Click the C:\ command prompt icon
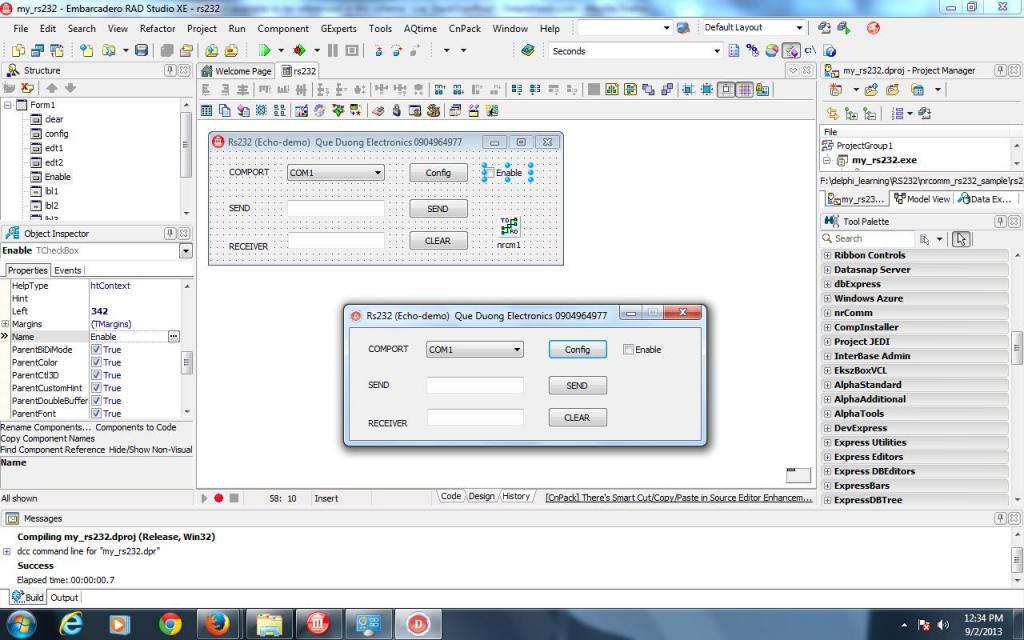 810,50
